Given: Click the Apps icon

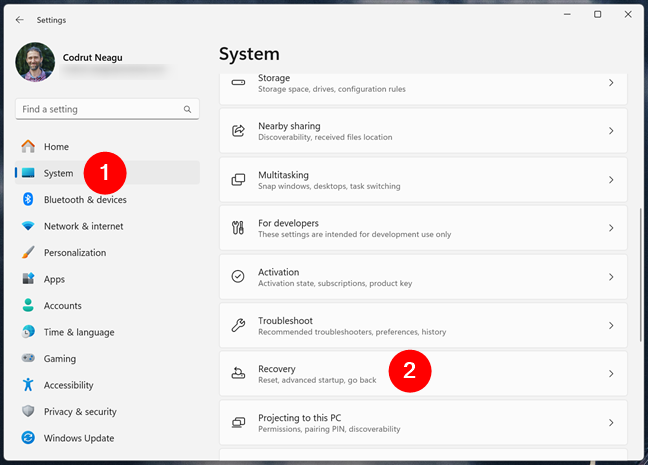Looking at the screenshot, I should 28,279.
